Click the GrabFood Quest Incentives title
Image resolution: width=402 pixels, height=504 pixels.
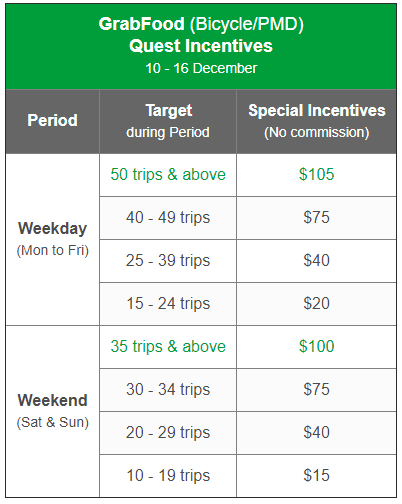click(201, 35)
